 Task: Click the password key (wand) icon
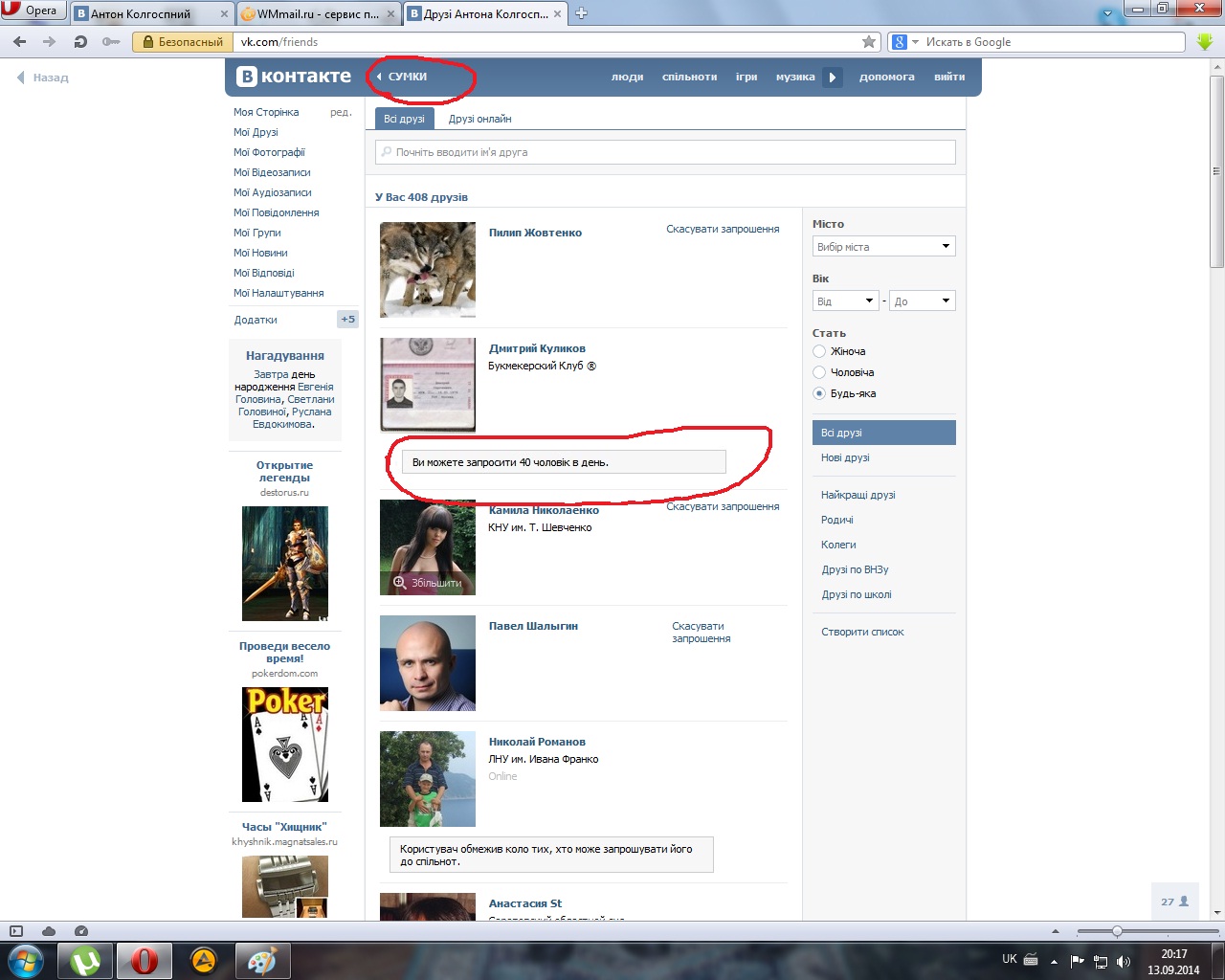pyautogui.click(x=111, y=42)
